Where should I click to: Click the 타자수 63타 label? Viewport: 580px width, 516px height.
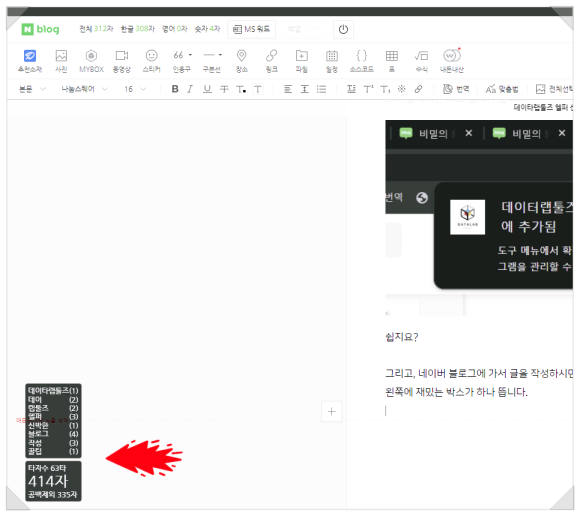47,468
